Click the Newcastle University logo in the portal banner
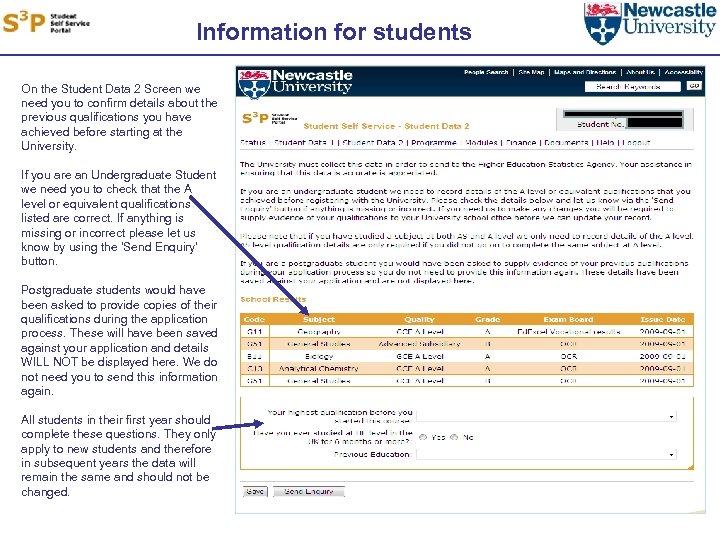Screen dimensions: 720x540 [295, 84]
